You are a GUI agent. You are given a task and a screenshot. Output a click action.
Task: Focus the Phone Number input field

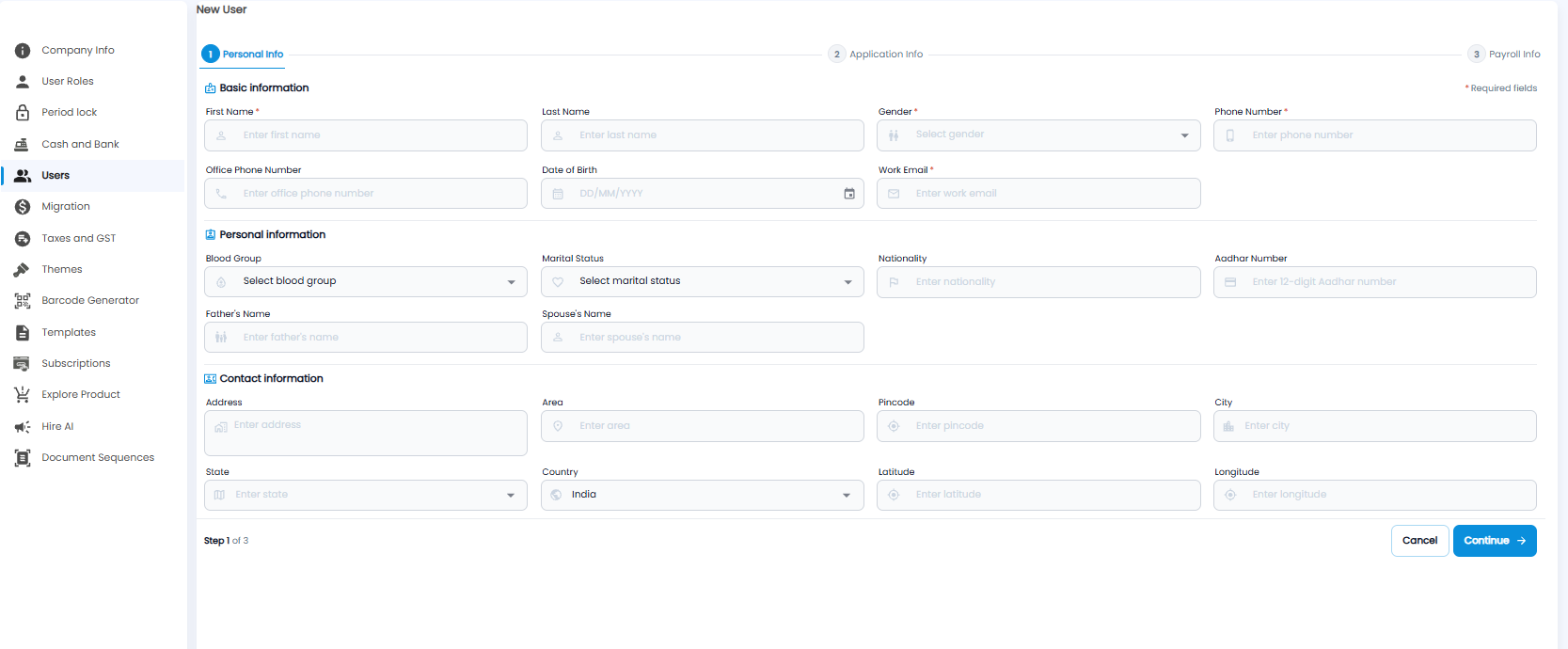click(x=1375, y=135)
